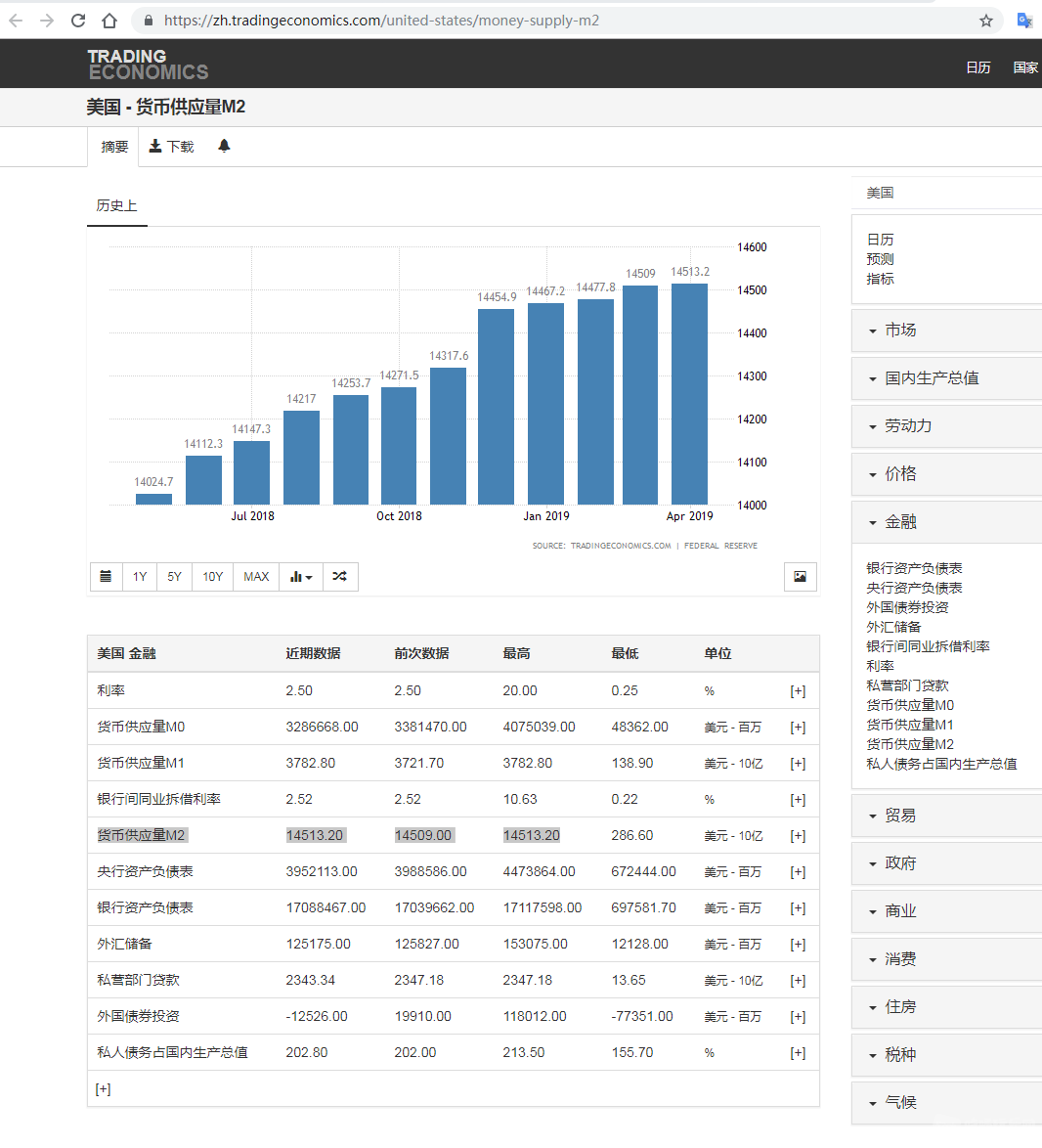Open 银行资产负债表 sidebar link

coord(914,568)
